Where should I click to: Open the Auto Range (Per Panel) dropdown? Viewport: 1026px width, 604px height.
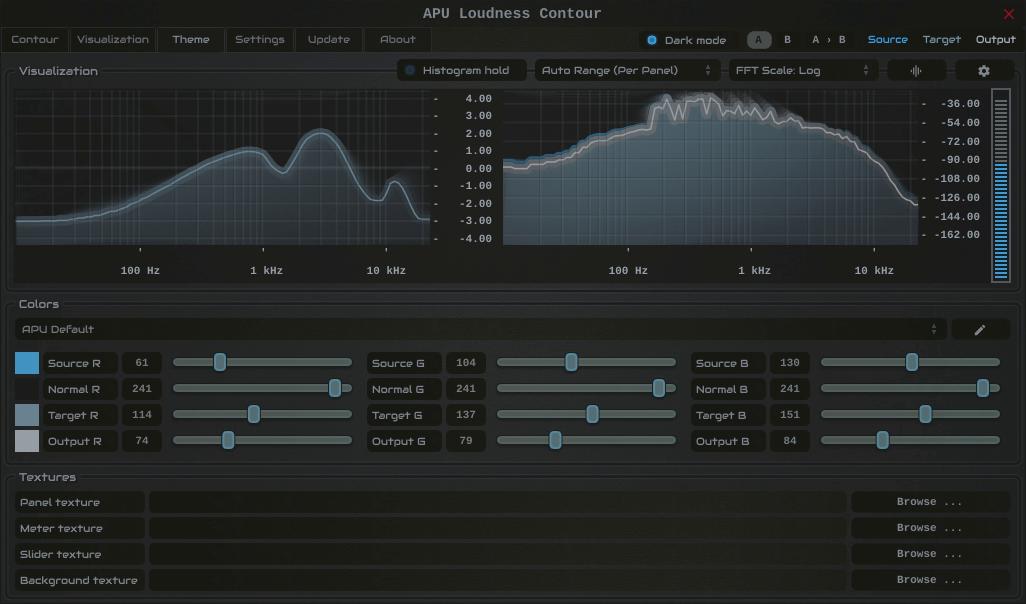(x=627, y=71)
